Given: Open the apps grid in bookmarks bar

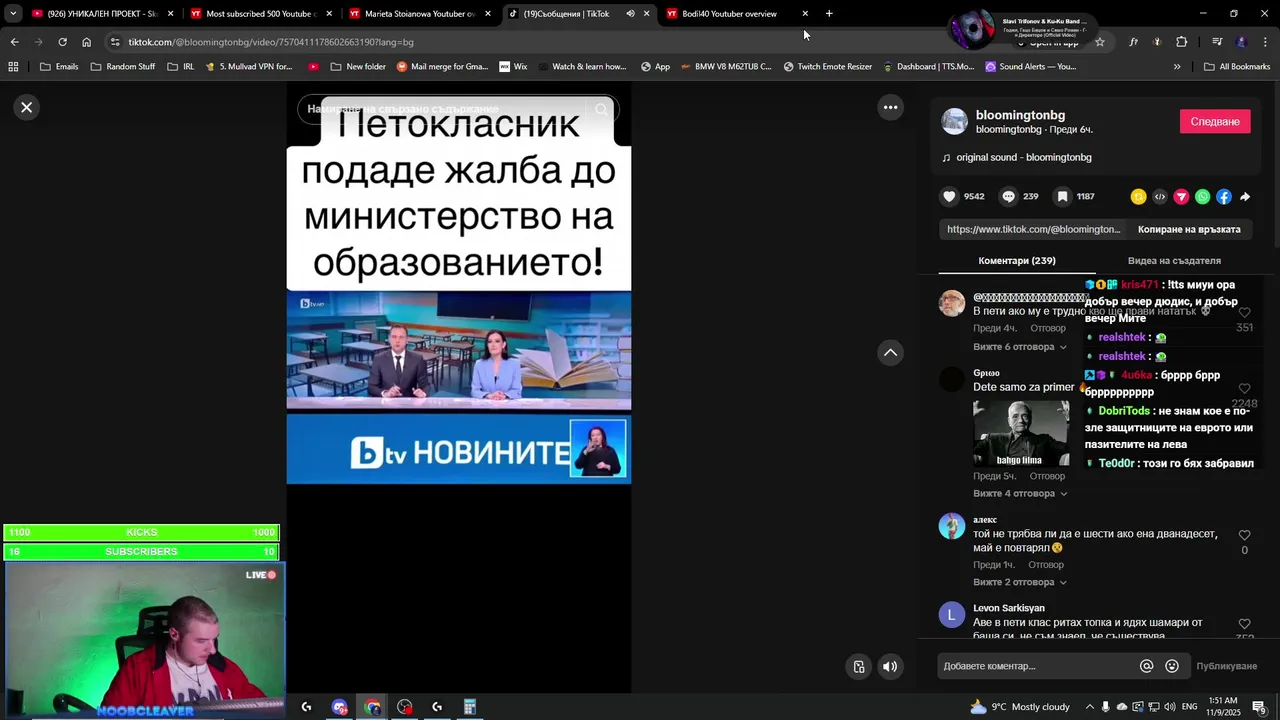Looking at the screenshot, I should tap(13, 67).
